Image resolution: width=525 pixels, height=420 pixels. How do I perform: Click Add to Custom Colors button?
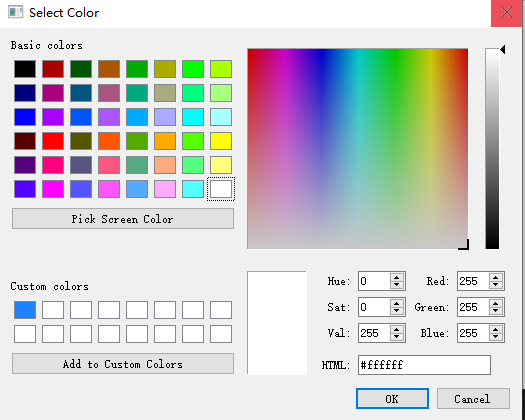pos(123,364)
